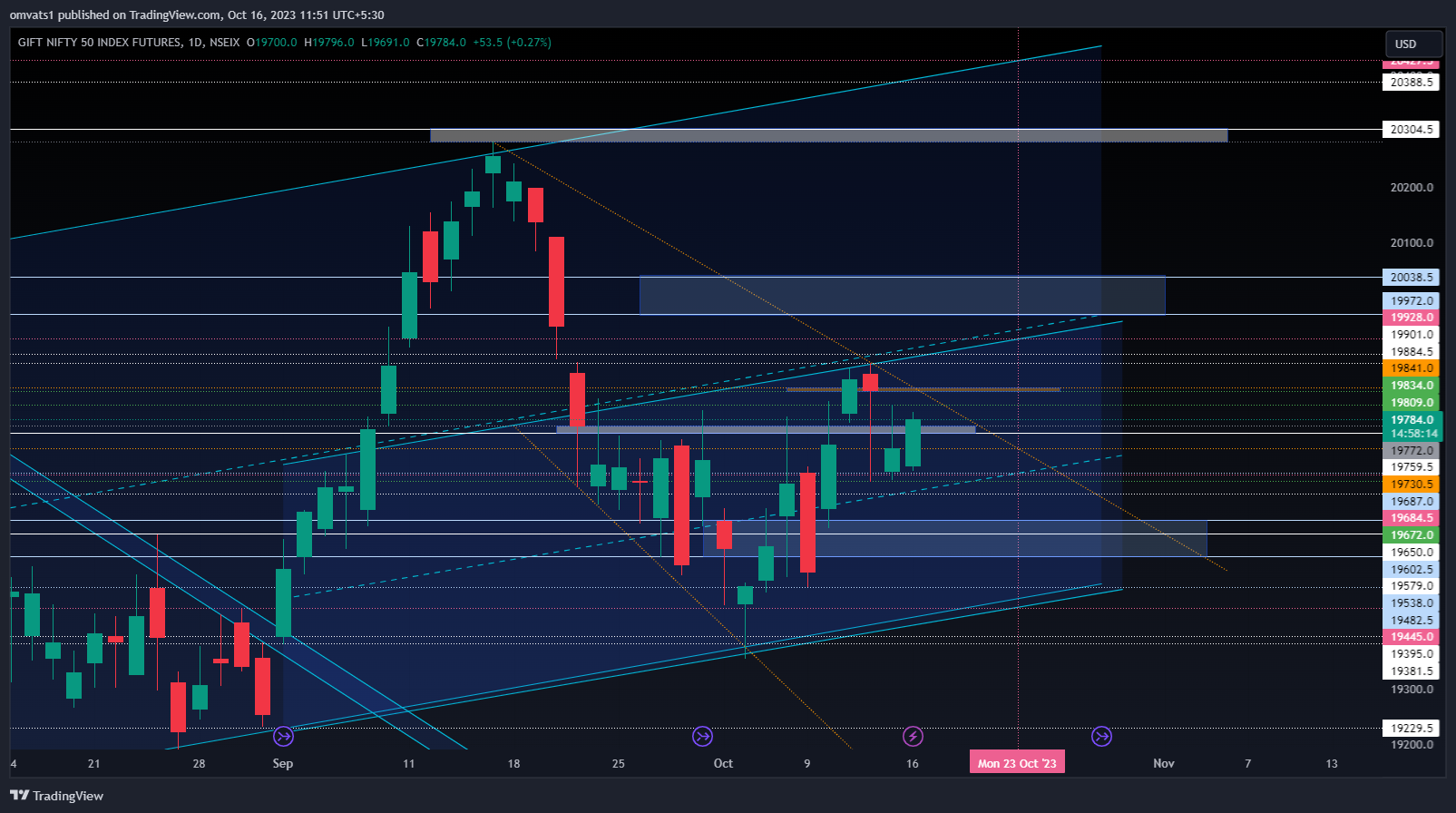1456x813 pixels.
Task: Click the 19538.0 price label
Action: (1412, 603)
